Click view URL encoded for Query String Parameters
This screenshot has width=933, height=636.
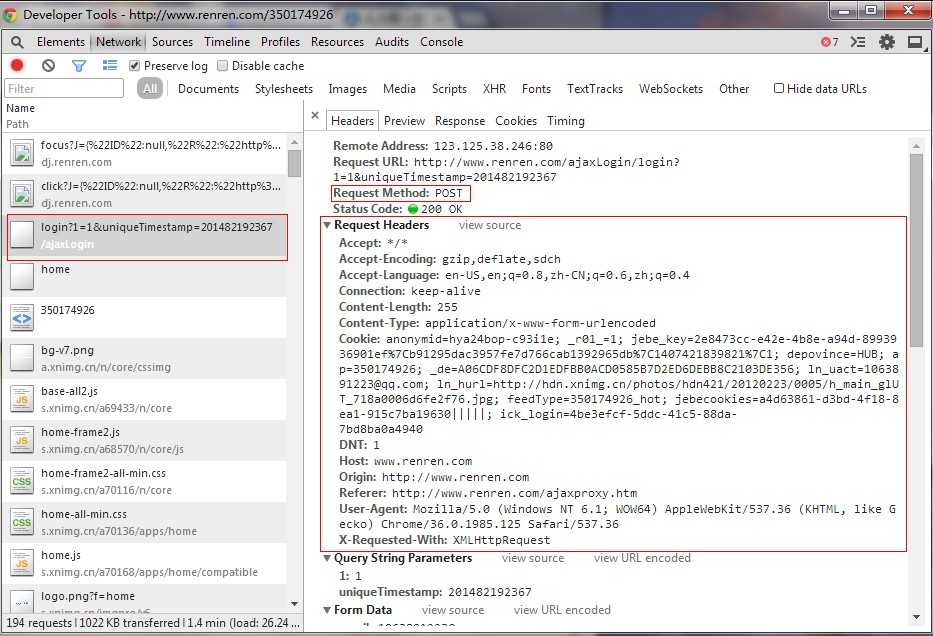(x=642, y=558)
